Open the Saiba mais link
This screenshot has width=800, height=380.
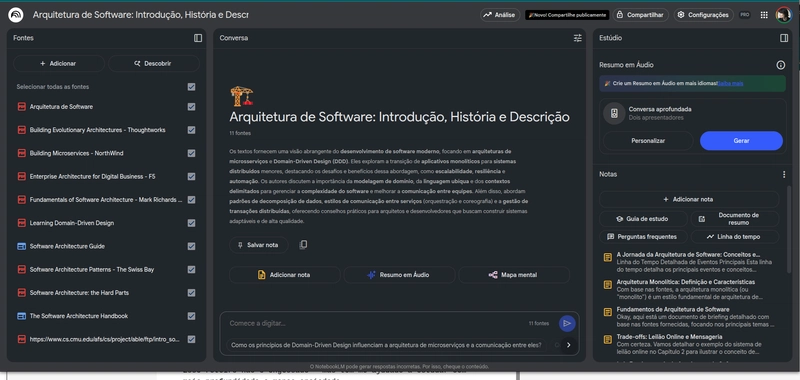[x=730, y=83]
